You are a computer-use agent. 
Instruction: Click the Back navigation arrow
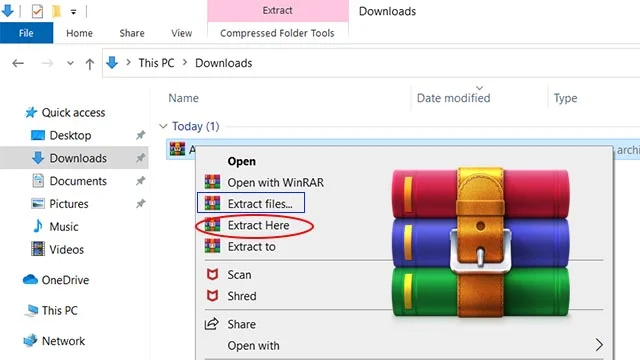pyautogui.click(x=18, y=63)
